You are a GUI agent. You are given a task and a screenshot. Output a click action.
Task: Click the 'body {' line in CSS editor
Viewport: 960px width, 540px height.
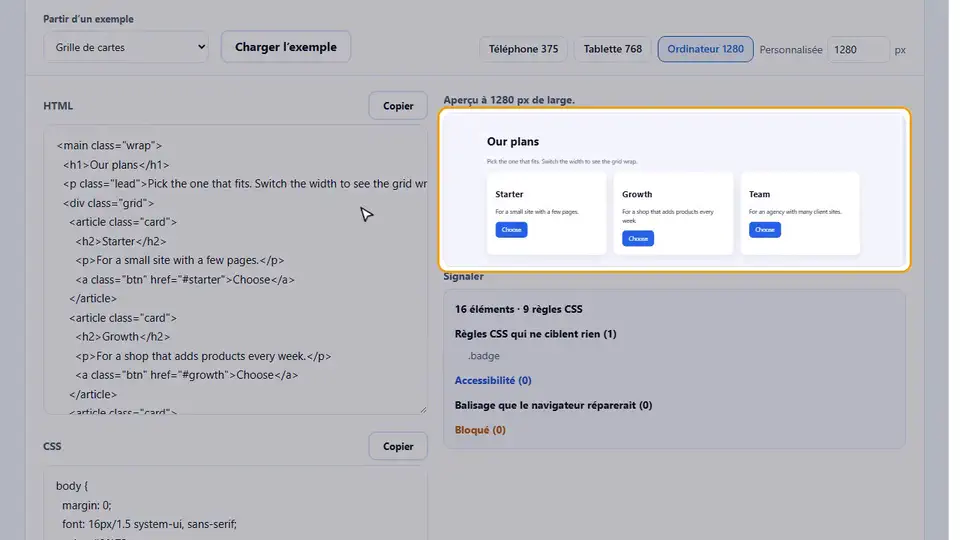click(x=72, y=486)
